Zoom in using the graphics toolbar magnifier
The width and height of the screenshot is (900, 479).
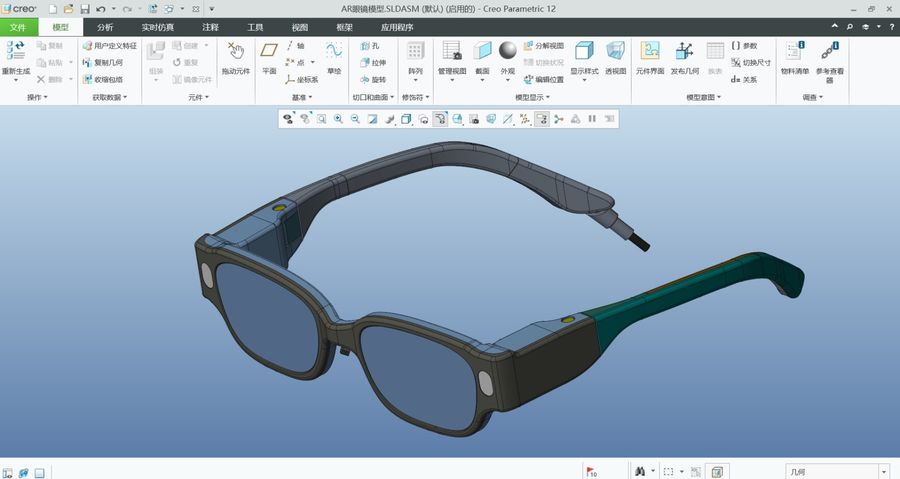tap(339, 119)
